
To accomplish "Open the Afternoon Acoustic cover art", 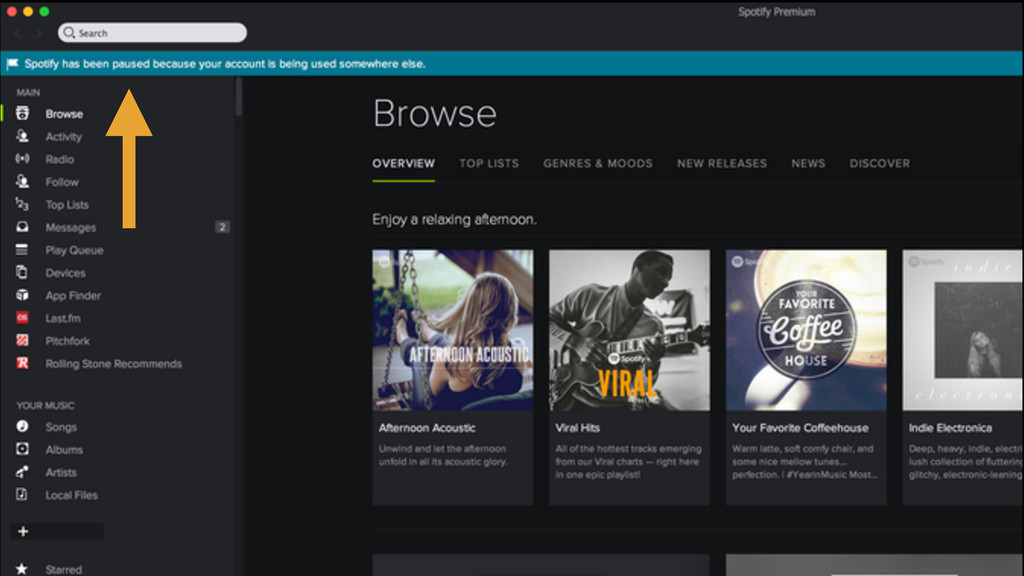I will pyautogui.click(x=453, y=330).
